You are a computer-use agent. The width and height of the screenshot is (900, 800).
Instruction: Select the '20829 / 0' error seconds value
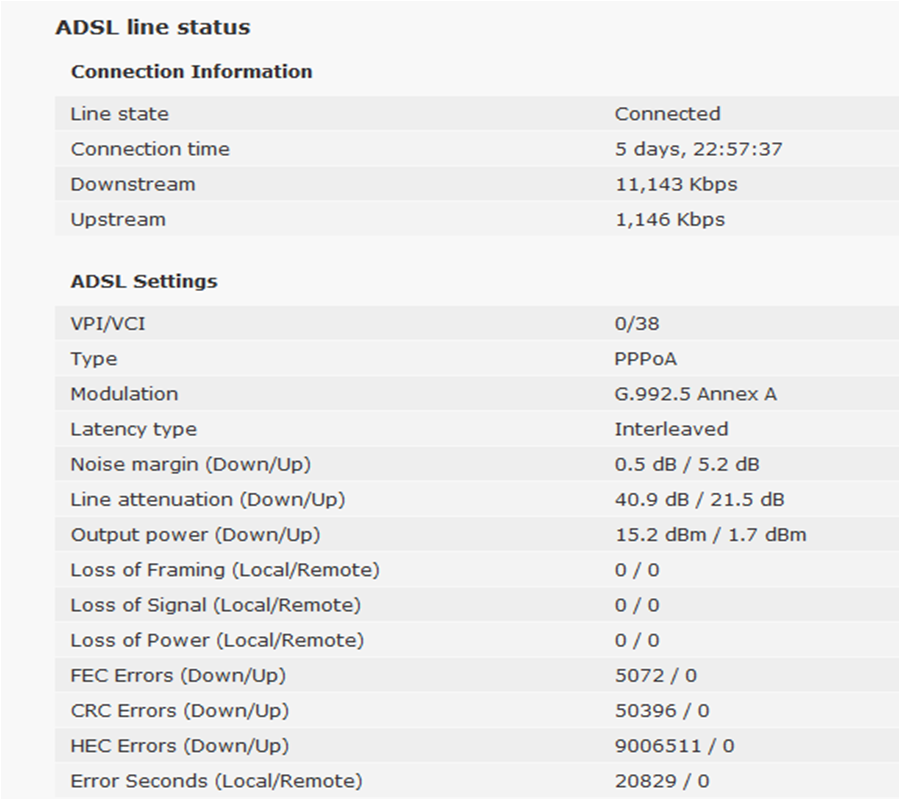coord(662,781)
